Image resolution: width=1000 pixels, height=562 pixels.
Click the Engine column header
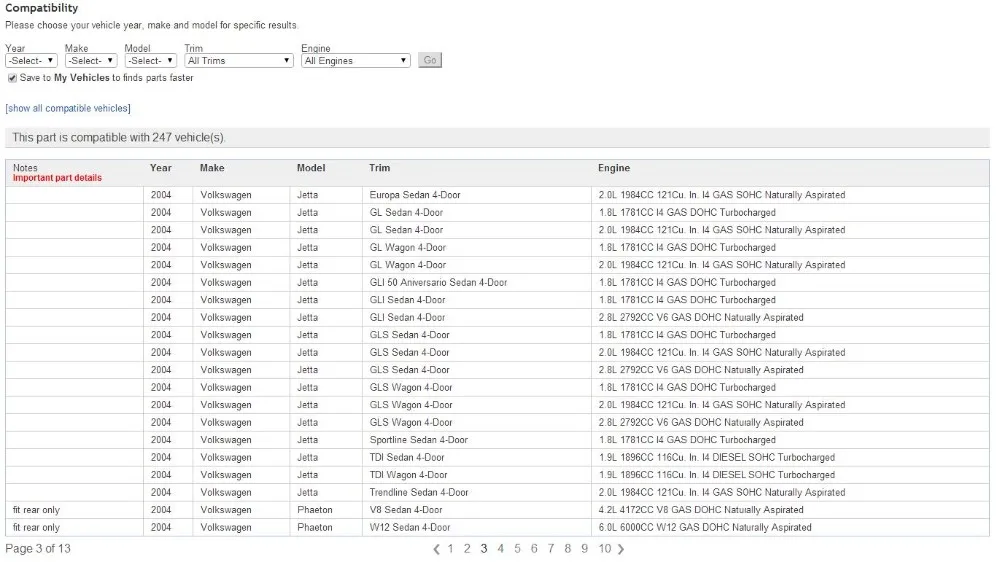click(614, 168)
